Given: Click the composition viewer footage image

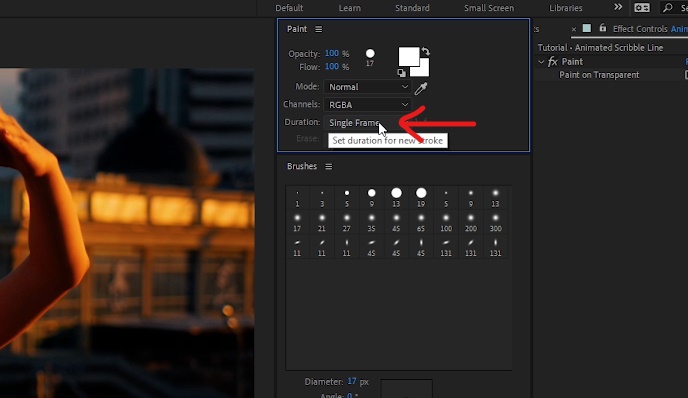Looking at the screenshot, I should pos(127,233).
